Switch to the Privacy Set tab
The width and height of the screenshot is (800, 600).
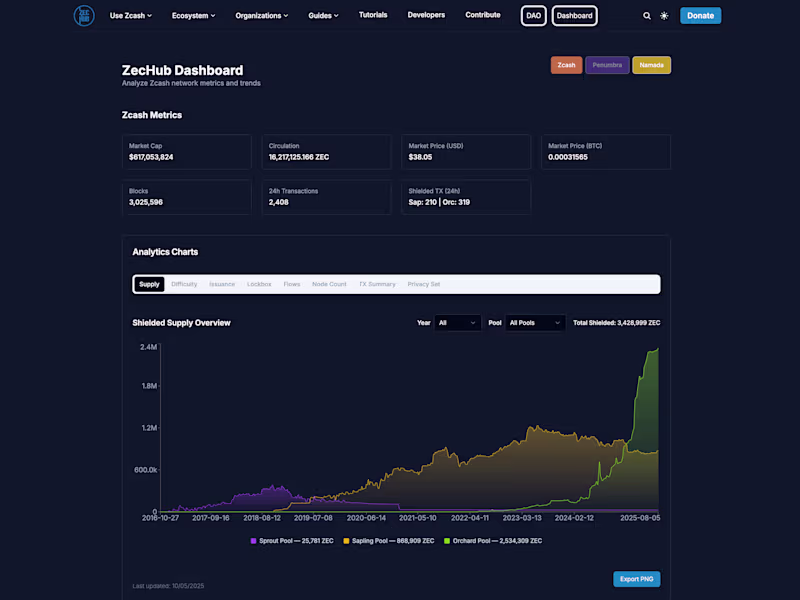tap(423, 284)
